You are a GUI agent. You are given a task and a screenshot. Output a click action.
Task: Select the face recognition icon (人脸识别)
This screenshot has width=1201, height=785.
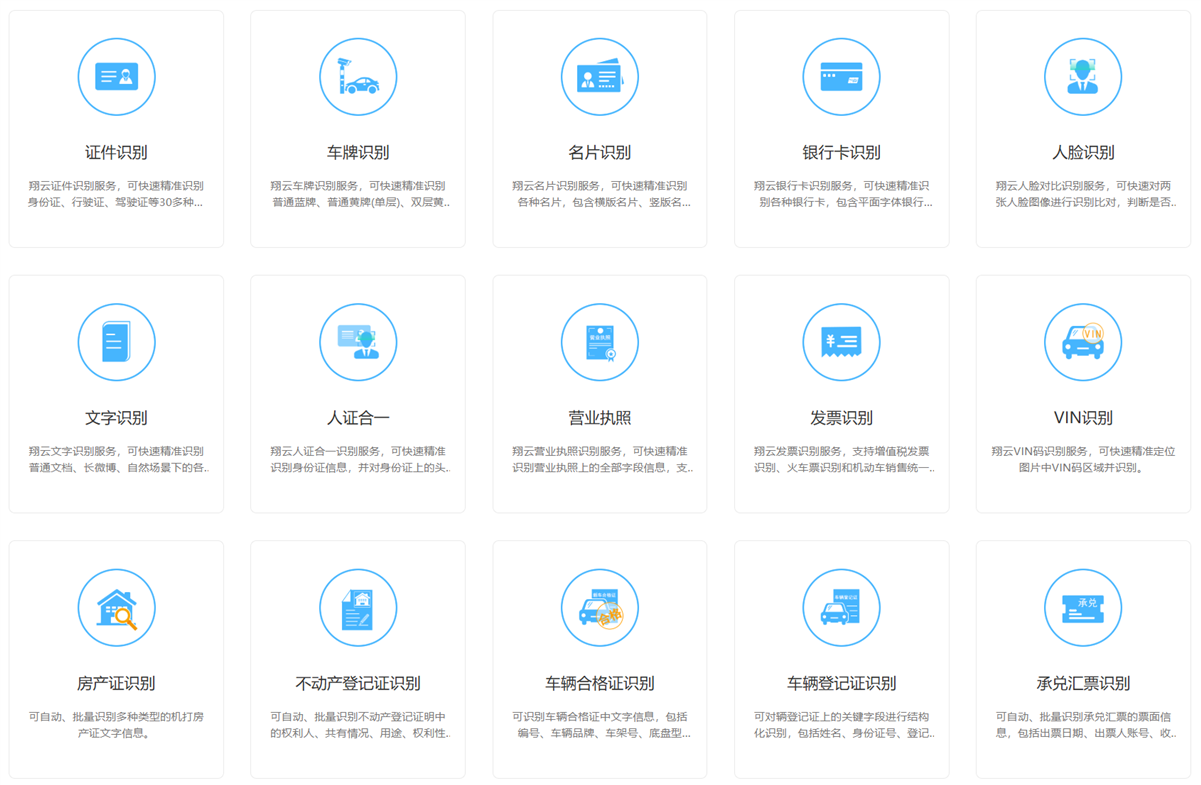pyautogui.click(x=1083, y=77)
